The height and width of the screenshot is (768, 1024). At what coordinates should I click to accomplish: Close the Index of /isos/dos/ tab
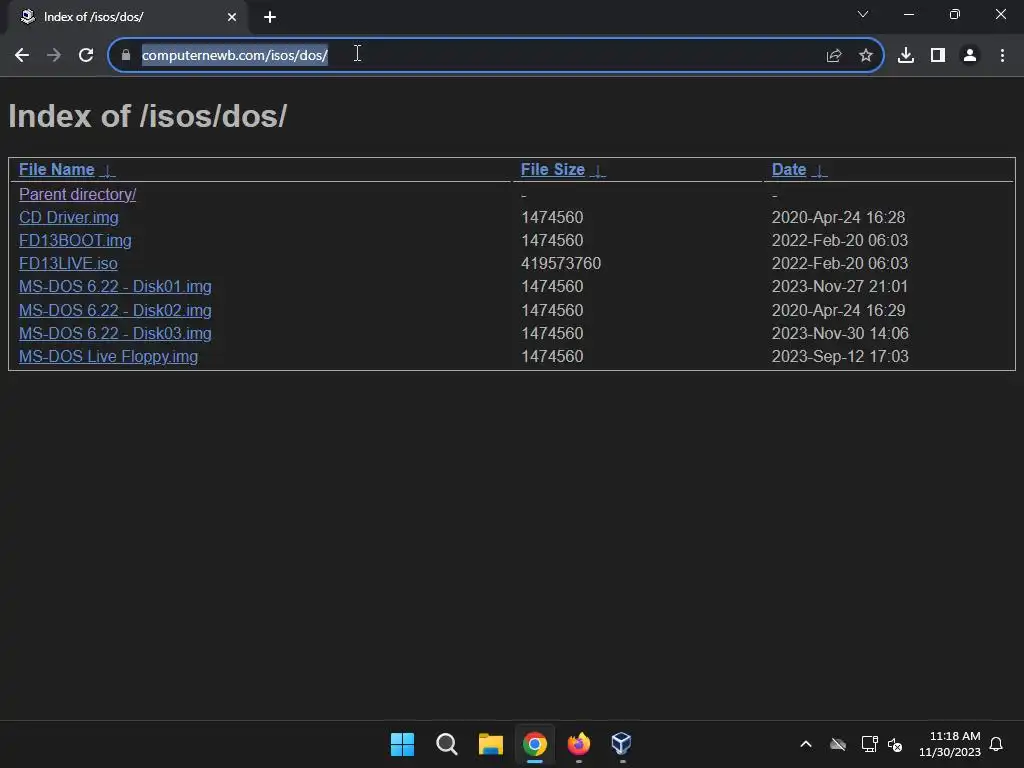point(232,17)
